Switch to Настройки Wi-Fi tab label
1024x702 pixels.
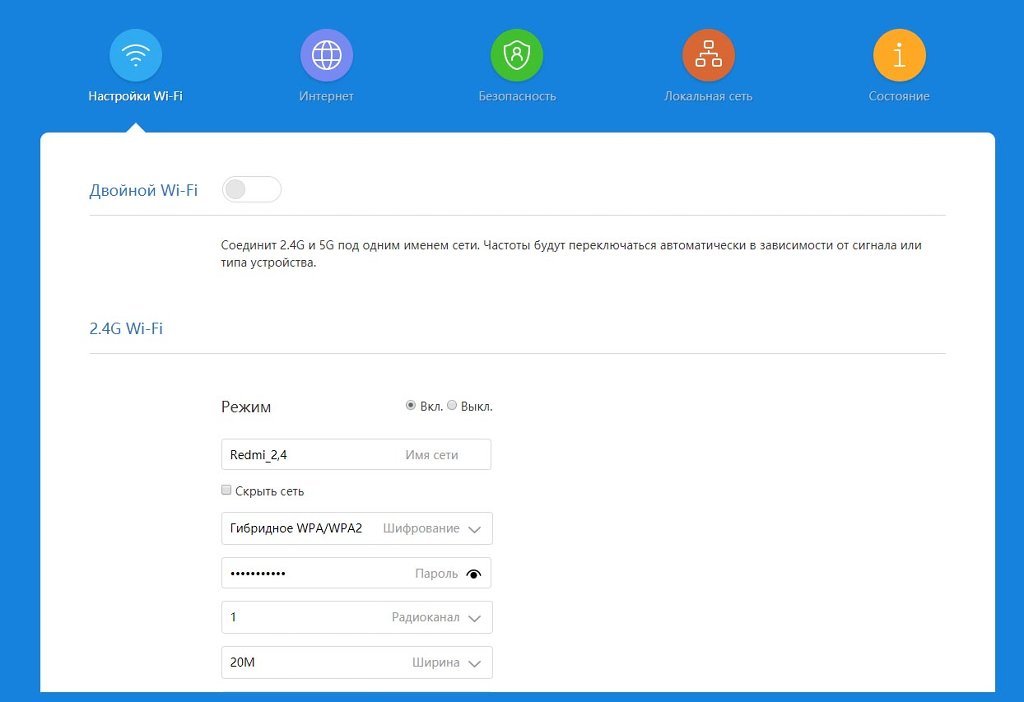pos(136,96)
